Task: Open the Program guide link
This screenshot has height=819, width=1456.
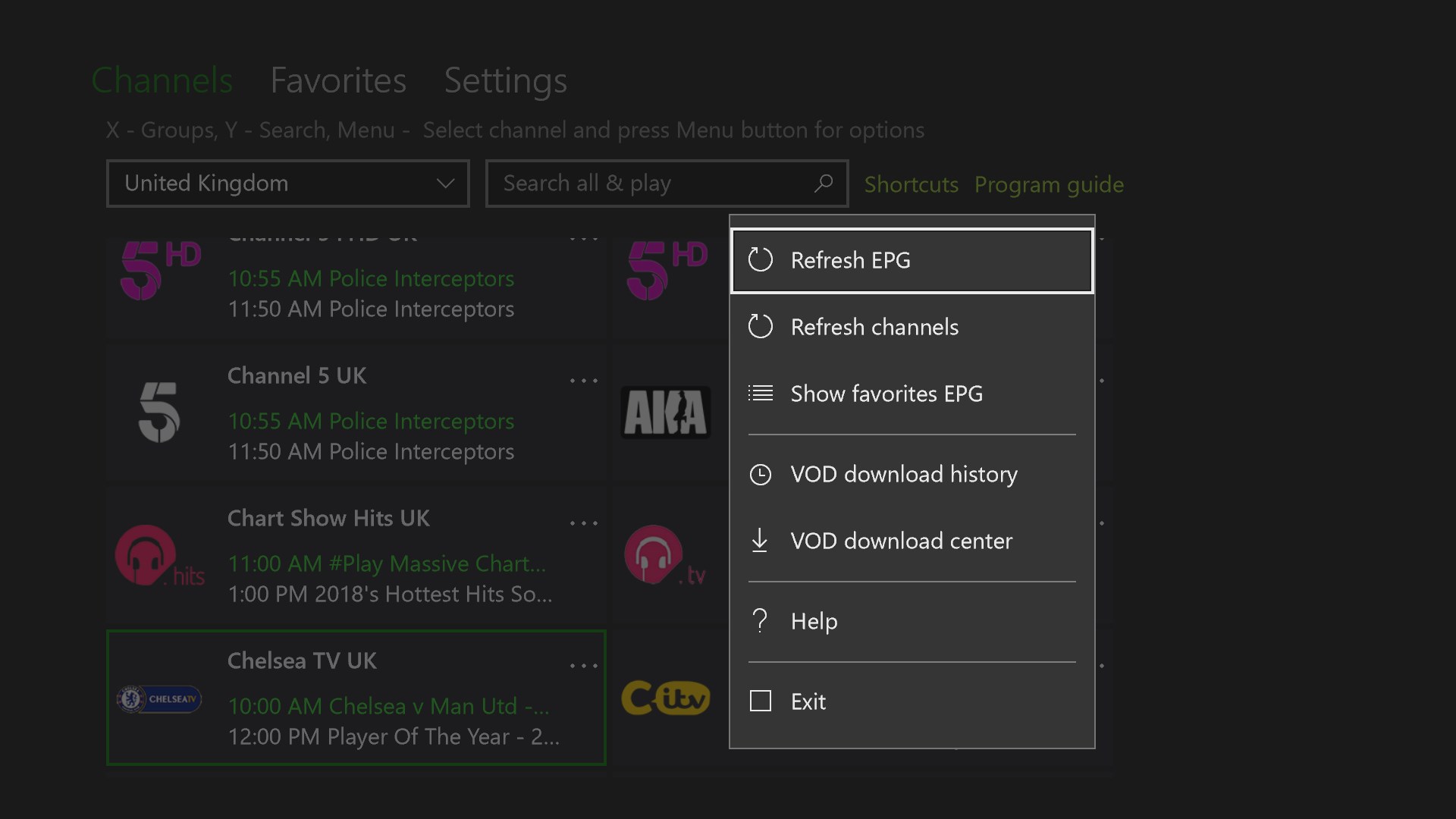Action: coord(1049,184)
